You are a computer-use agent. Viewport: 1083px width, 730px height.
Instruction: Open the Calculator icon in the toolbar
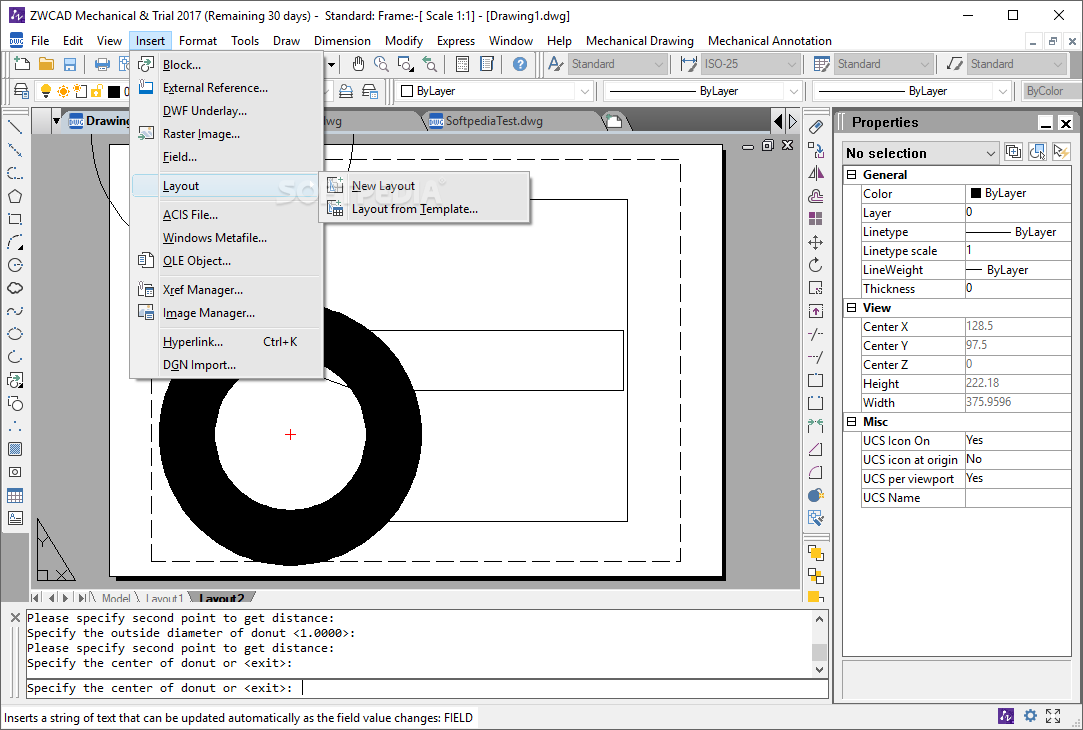pos(463,64)
